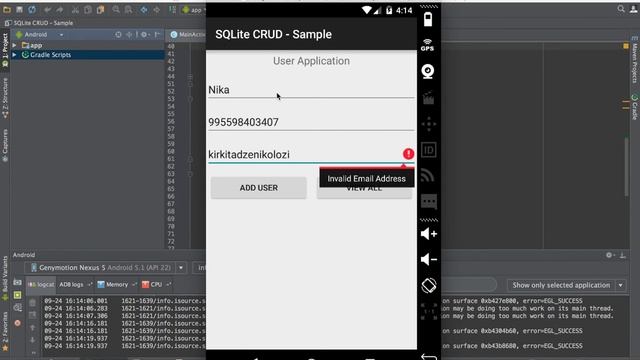Click the Redo arrow in toolbar
The width and height of the screenshot is (640, 360).
tap(60, 10)
